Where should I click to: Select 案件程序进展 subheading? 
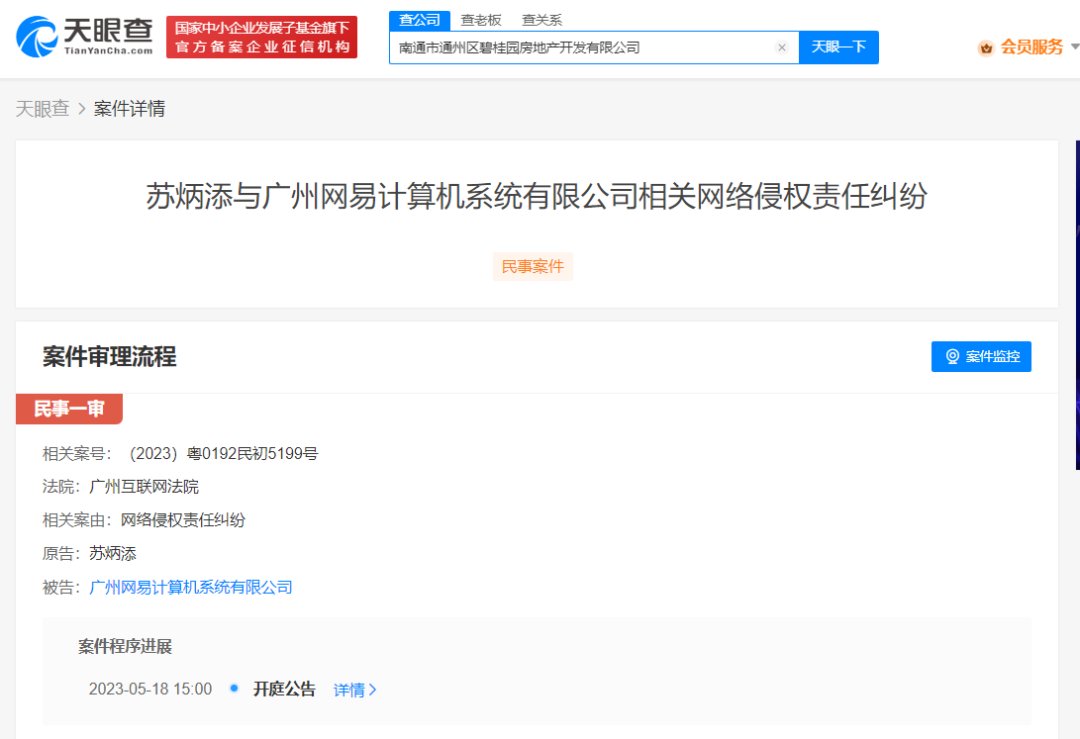tap(125, 646)
